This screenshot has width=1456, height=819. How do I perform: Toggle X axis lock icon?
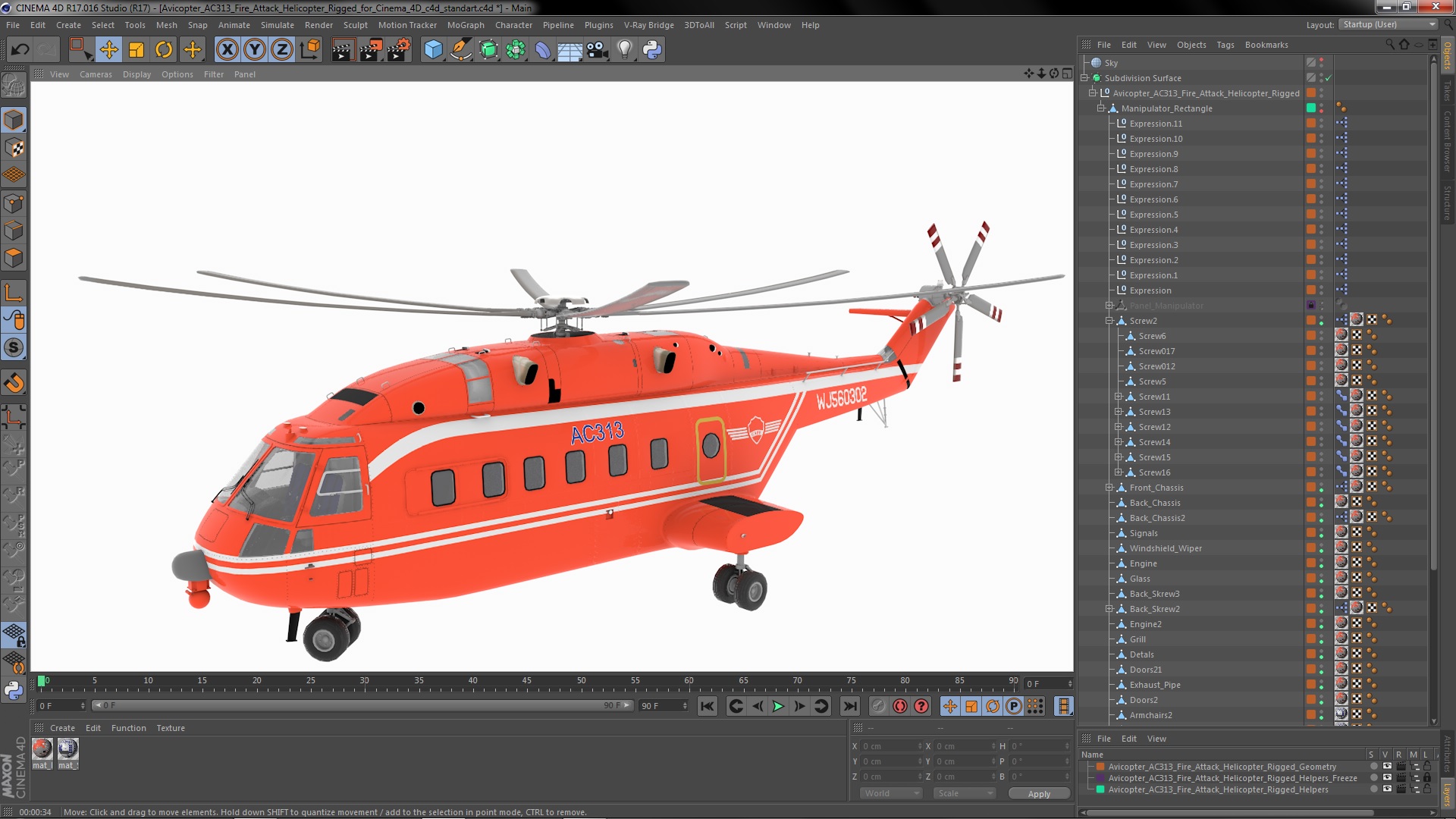(x=227, y=50)
